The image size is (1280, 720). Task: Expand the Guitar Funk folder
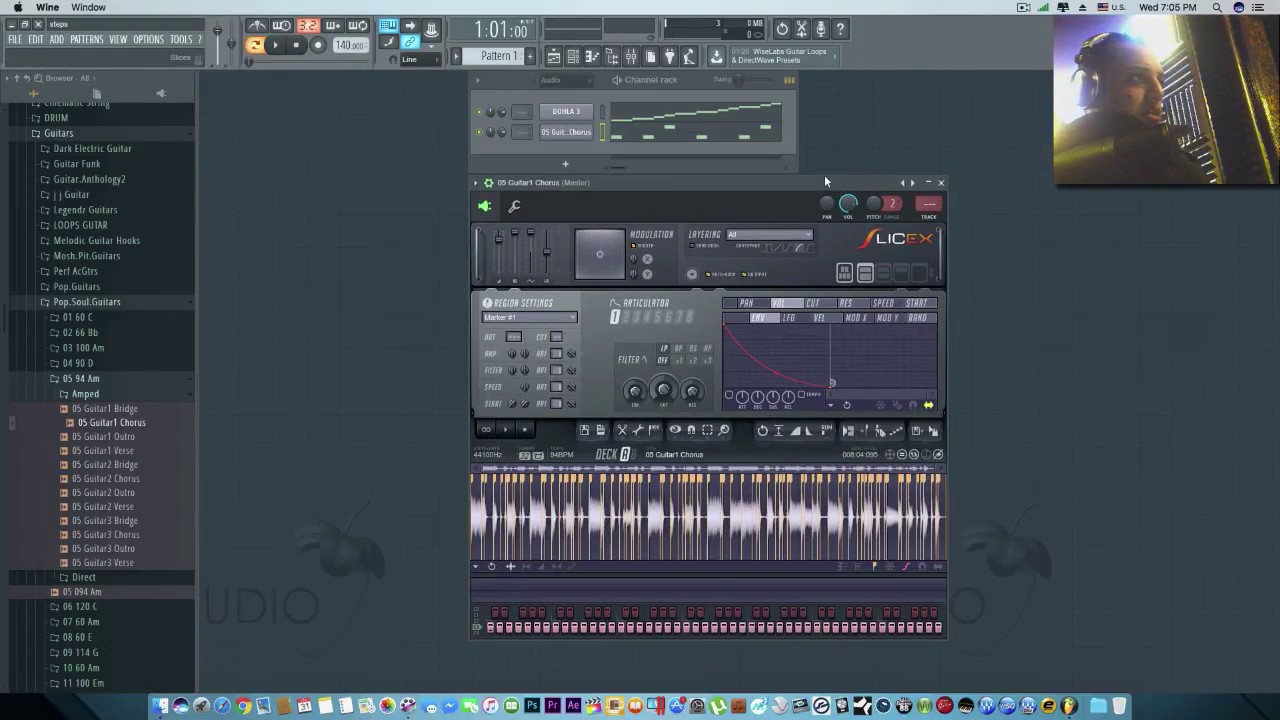pyautogui.click(x=77, y=164)
